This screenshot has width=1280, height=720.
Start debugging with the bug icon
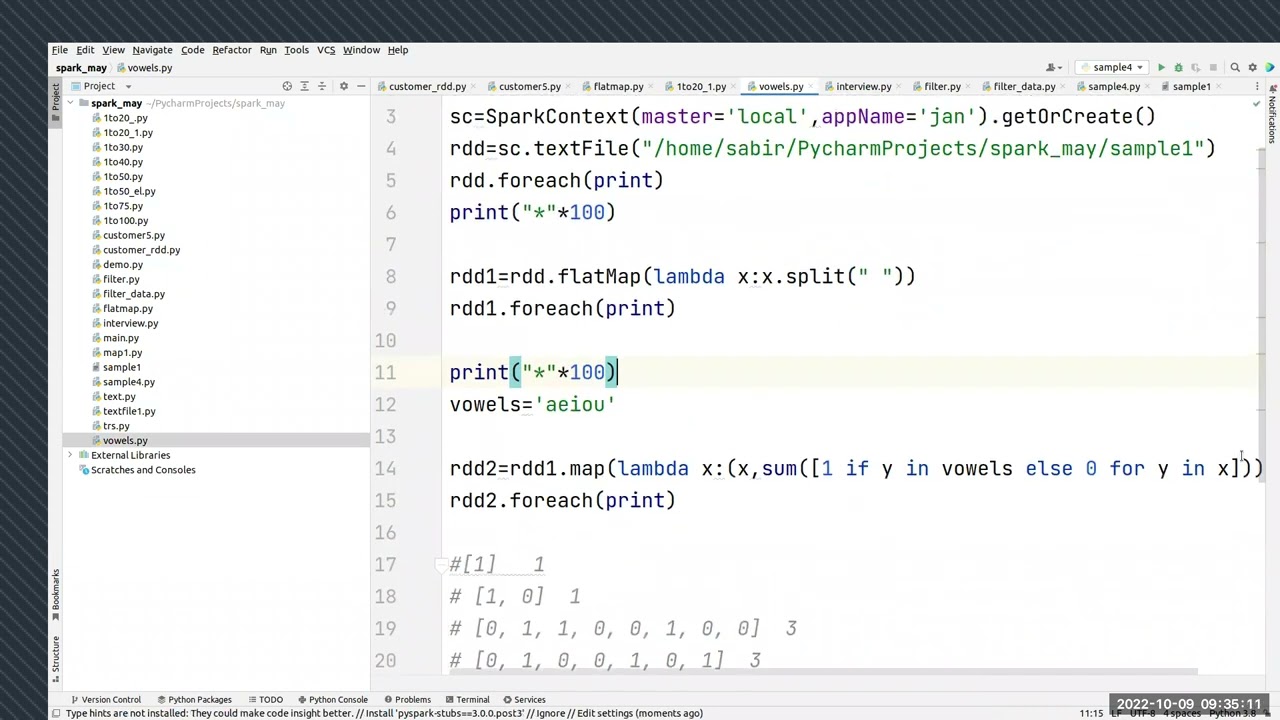click(x=1178, y=68)
